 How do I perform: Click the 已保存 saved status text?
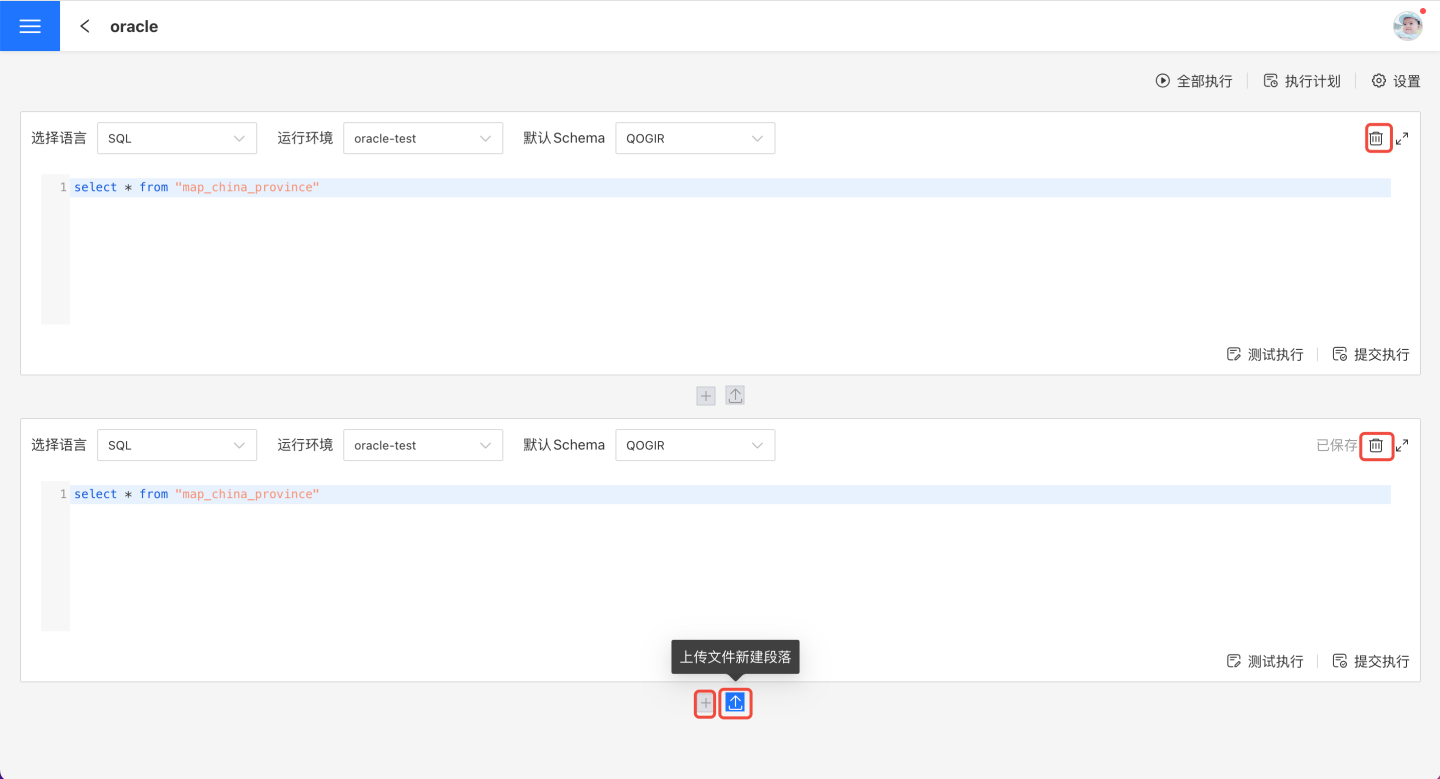click(1337, 446)
